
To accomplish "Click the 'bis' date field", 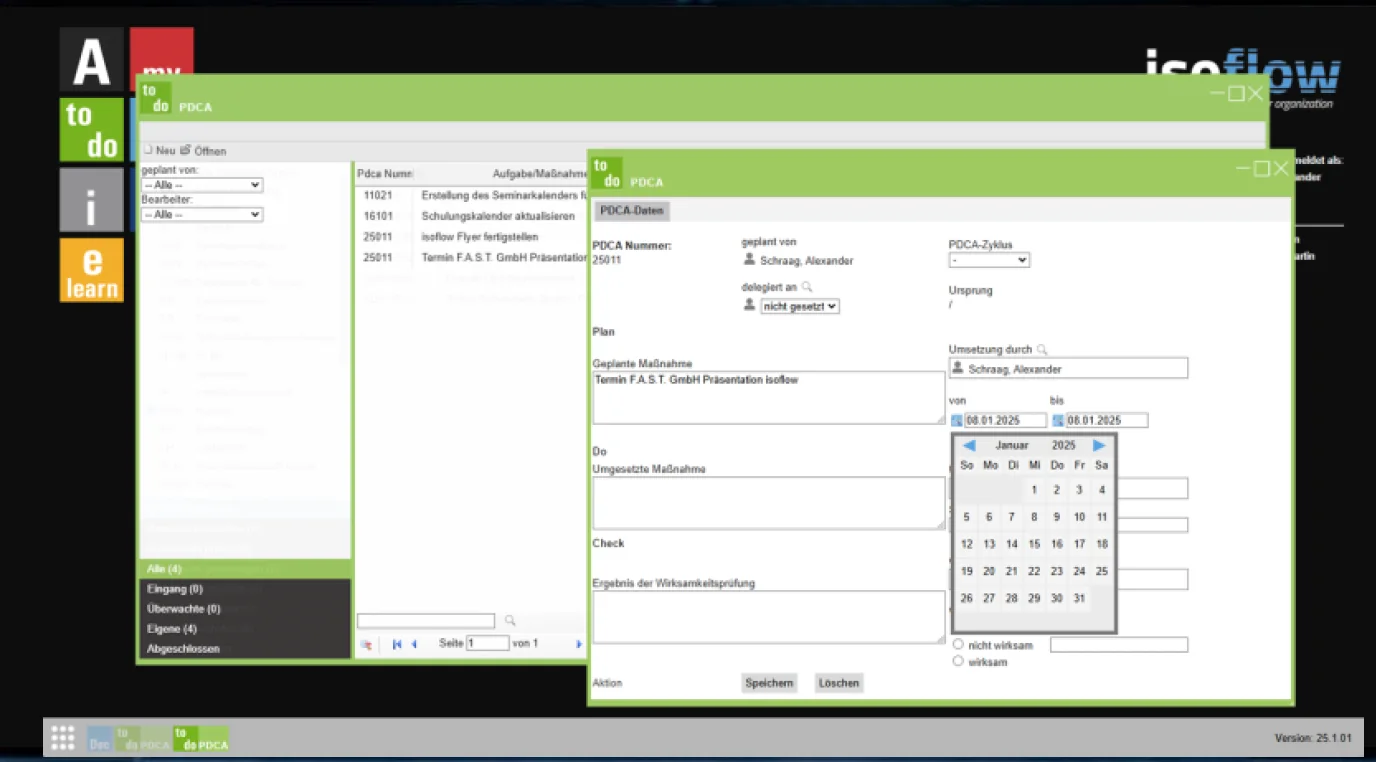I will (x=1107, y=421).
